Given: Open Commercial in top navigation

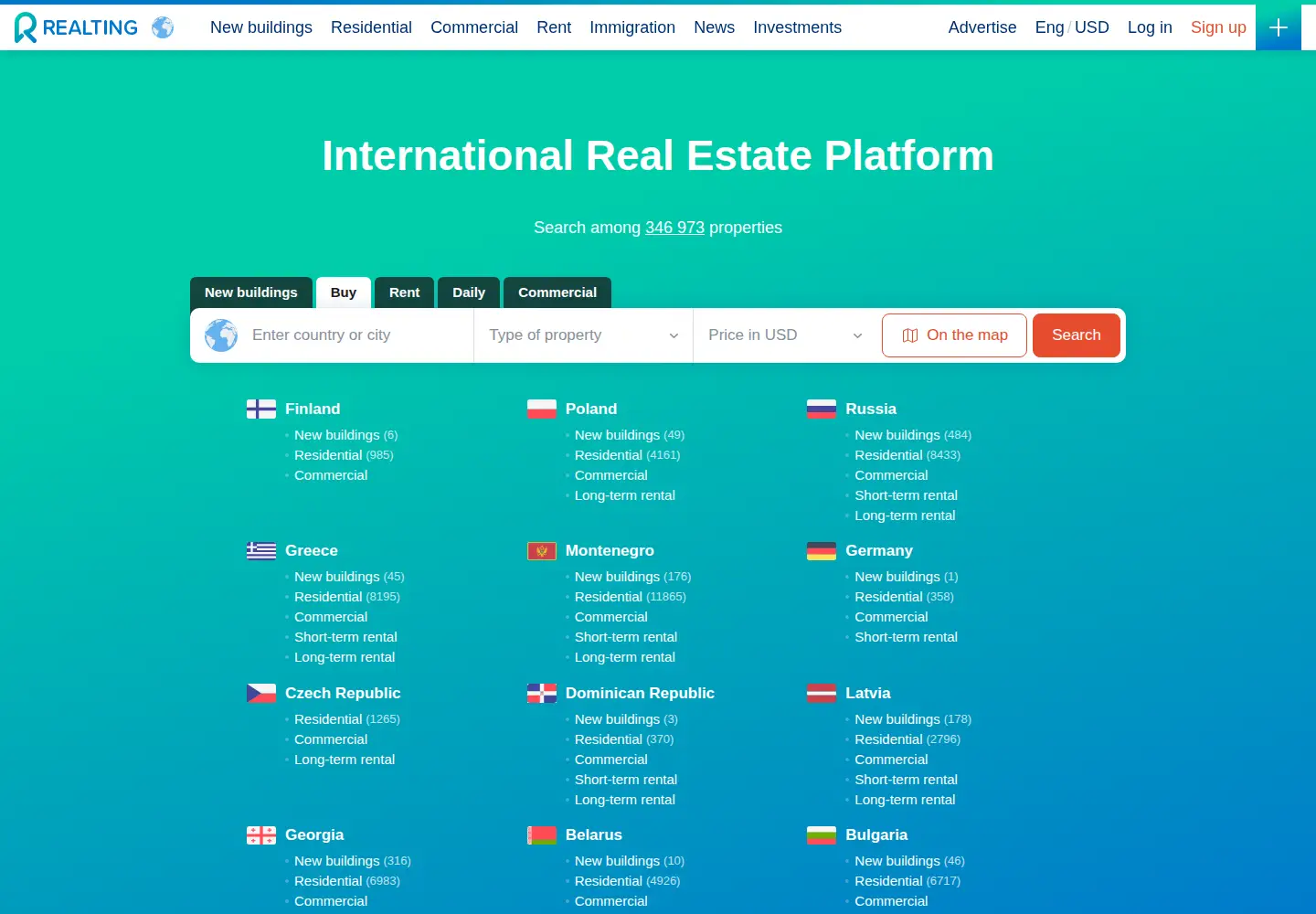Looking at the screenshot, I should [474, 27].
